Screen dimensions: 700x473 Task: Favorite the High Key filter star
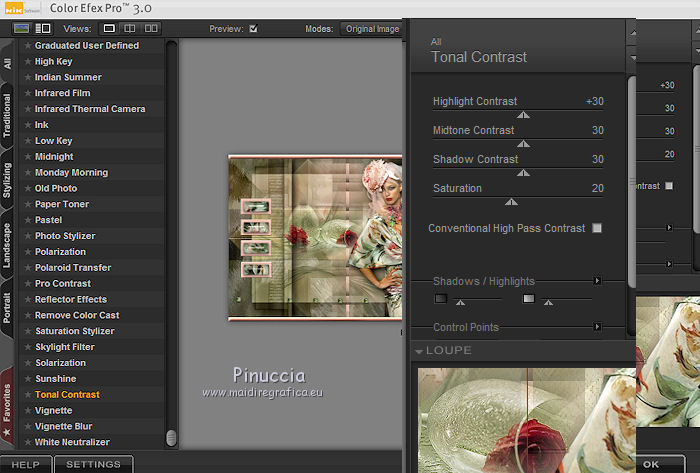[28, 61]
